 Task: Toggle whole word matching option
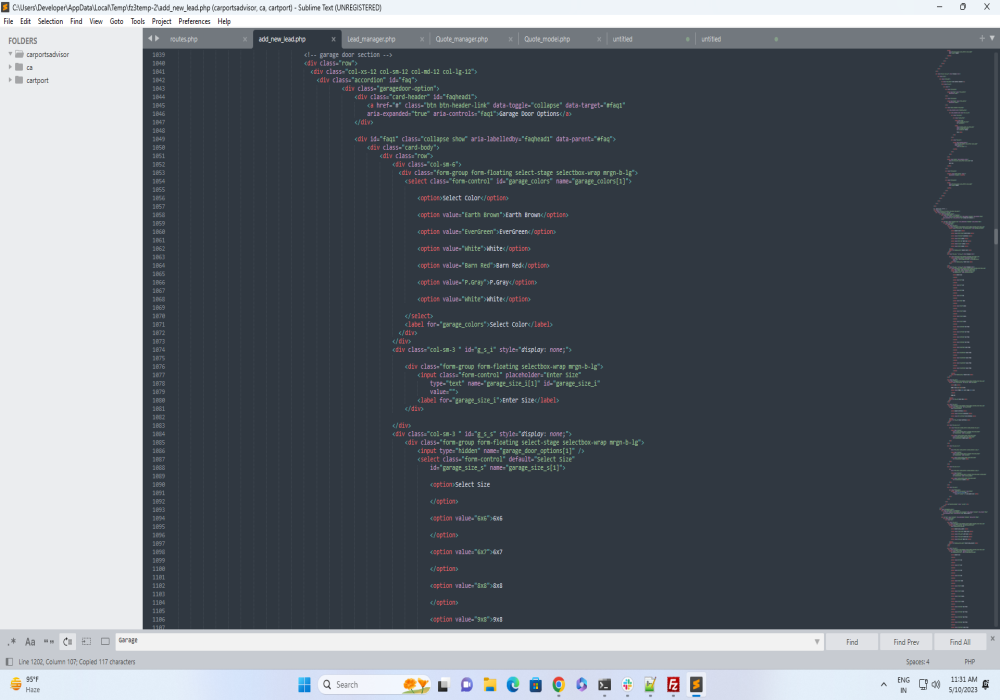[48, 641]
